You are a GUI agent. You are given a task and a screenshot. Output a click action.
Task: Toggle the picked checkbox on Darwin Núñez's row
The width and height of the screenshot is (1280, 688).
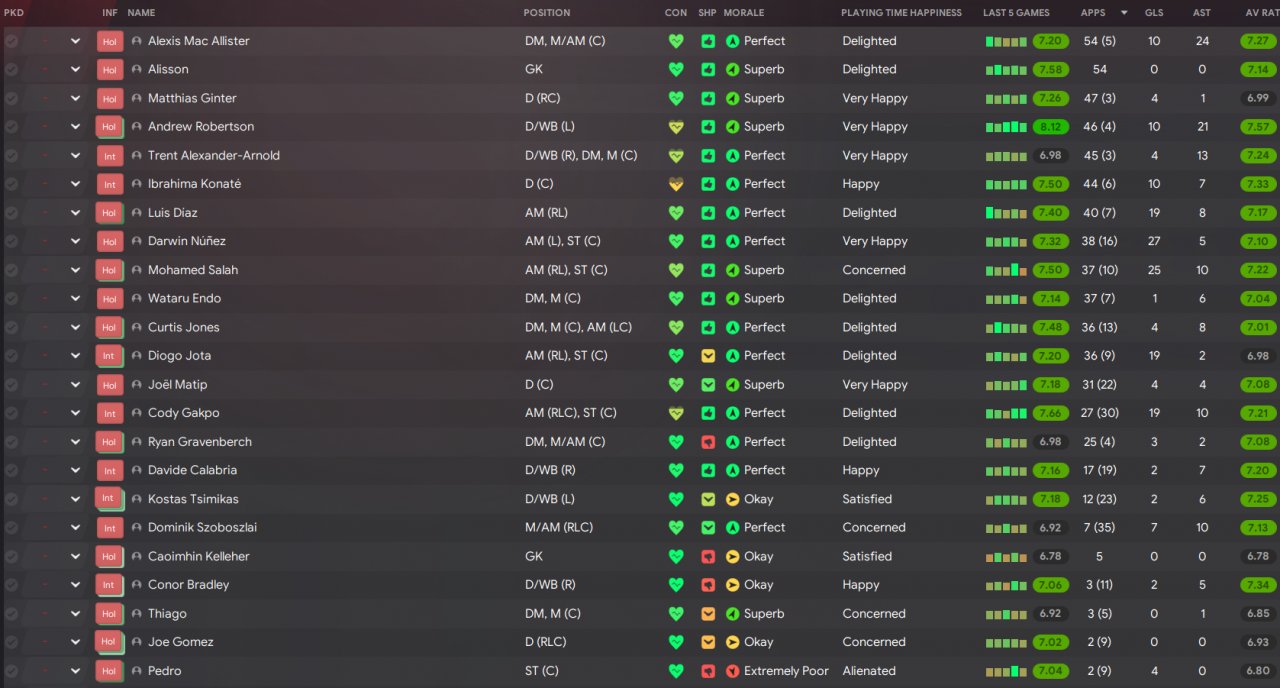click(x=11, y=241)
